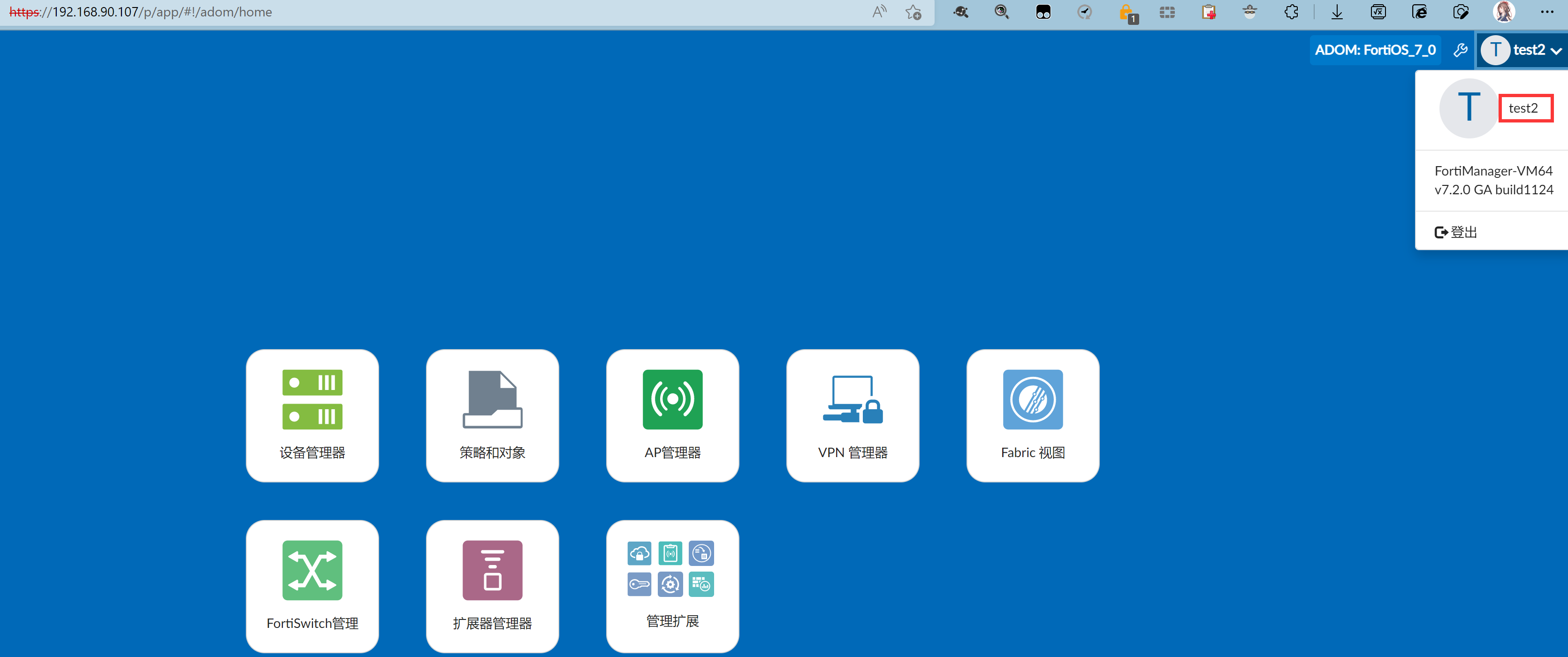Open the AP Manager (AP管理器) tile
The image size is (1568, 657).
[672, 415]
